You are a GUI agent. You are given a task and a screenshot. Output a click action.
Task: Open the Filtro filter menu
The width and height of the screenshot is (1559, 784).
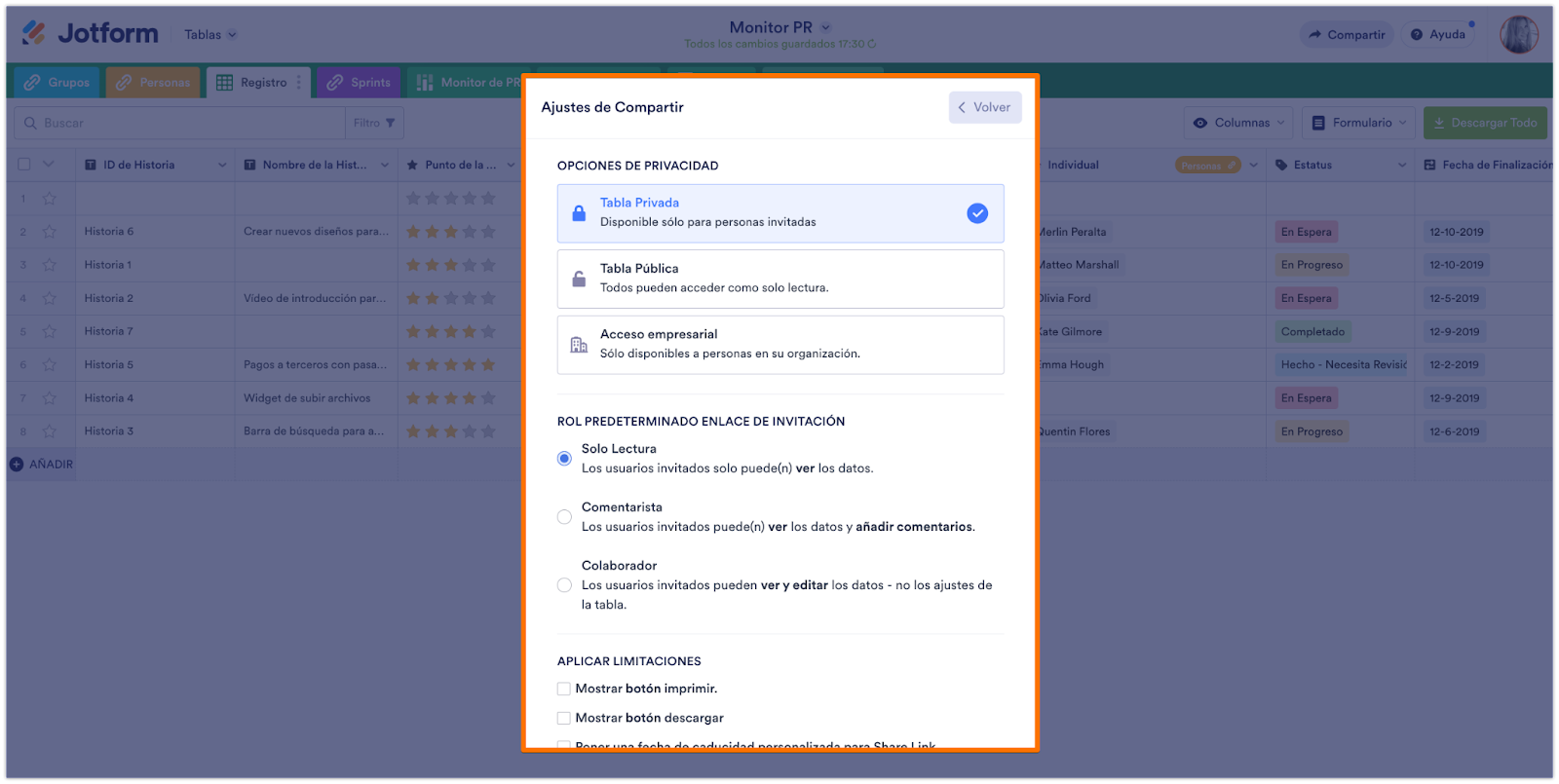click(374, 123)
